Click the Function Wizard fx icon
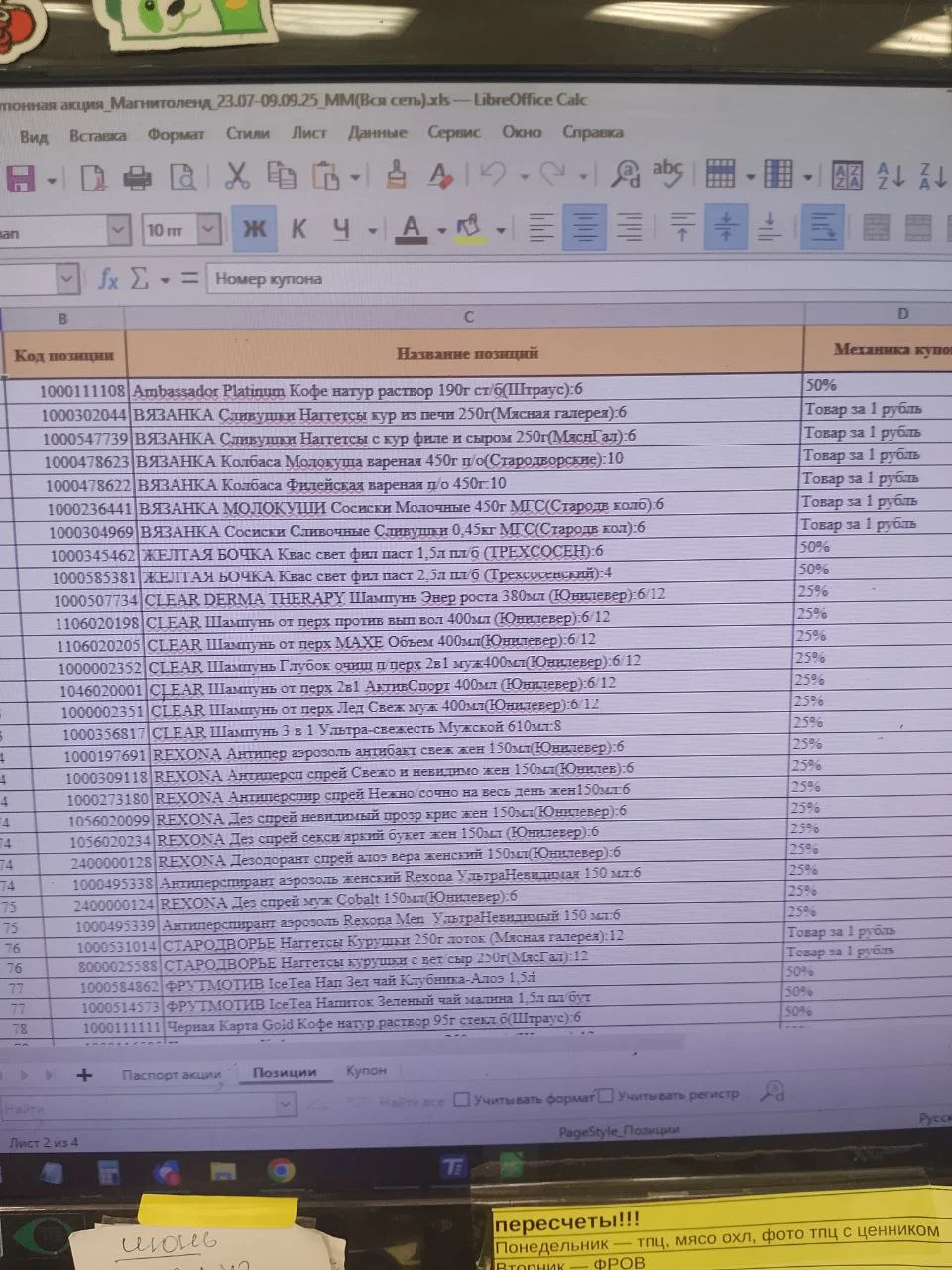 (x=107, y=279)
